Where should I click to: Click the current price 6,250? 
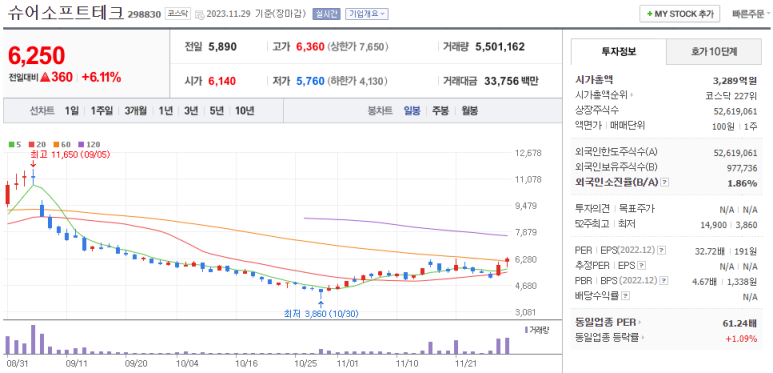[x=36, y=56]
